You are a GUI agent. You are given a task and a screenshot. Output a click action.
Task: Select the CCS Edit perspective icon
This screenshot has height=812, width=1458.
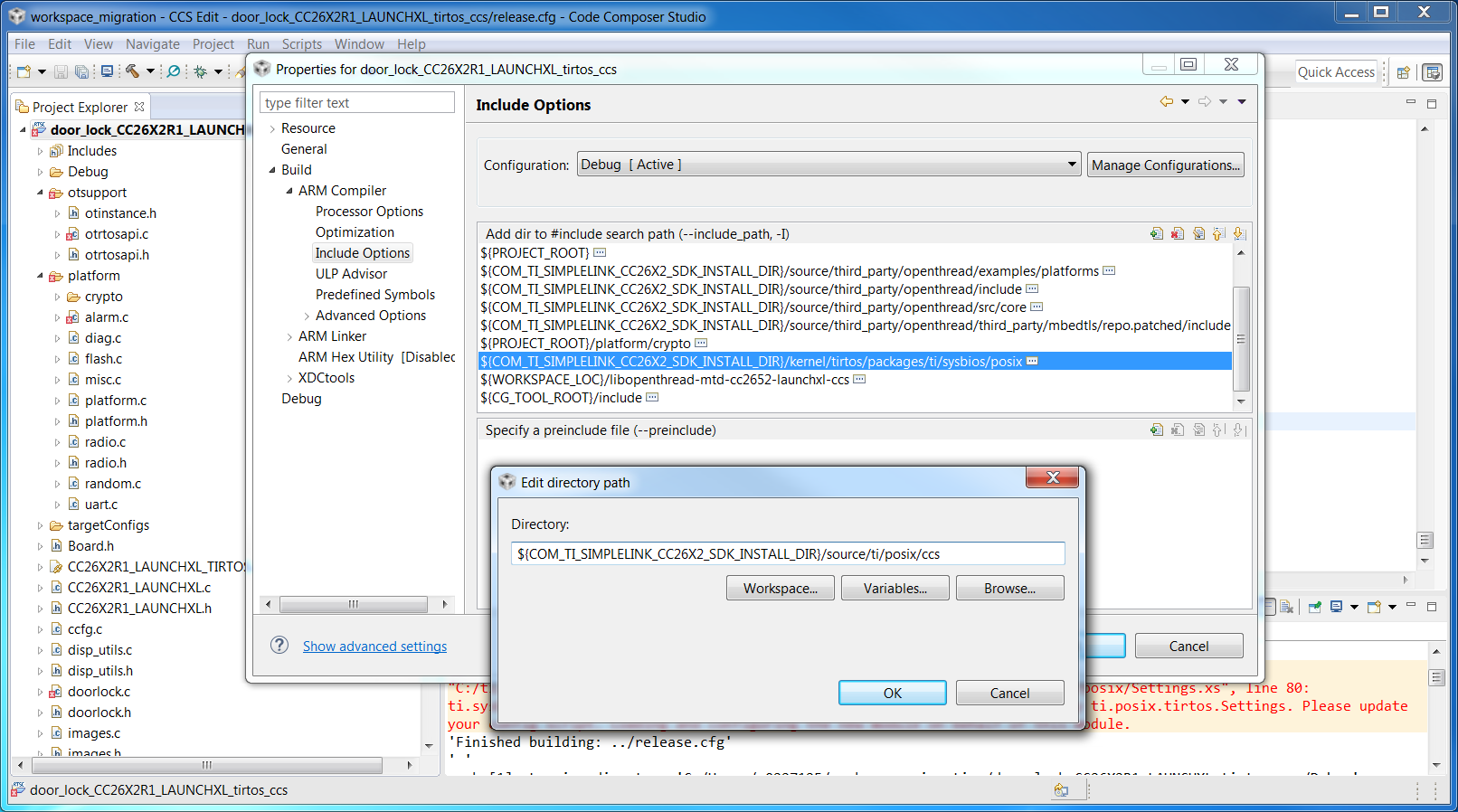coord(1433,72)
